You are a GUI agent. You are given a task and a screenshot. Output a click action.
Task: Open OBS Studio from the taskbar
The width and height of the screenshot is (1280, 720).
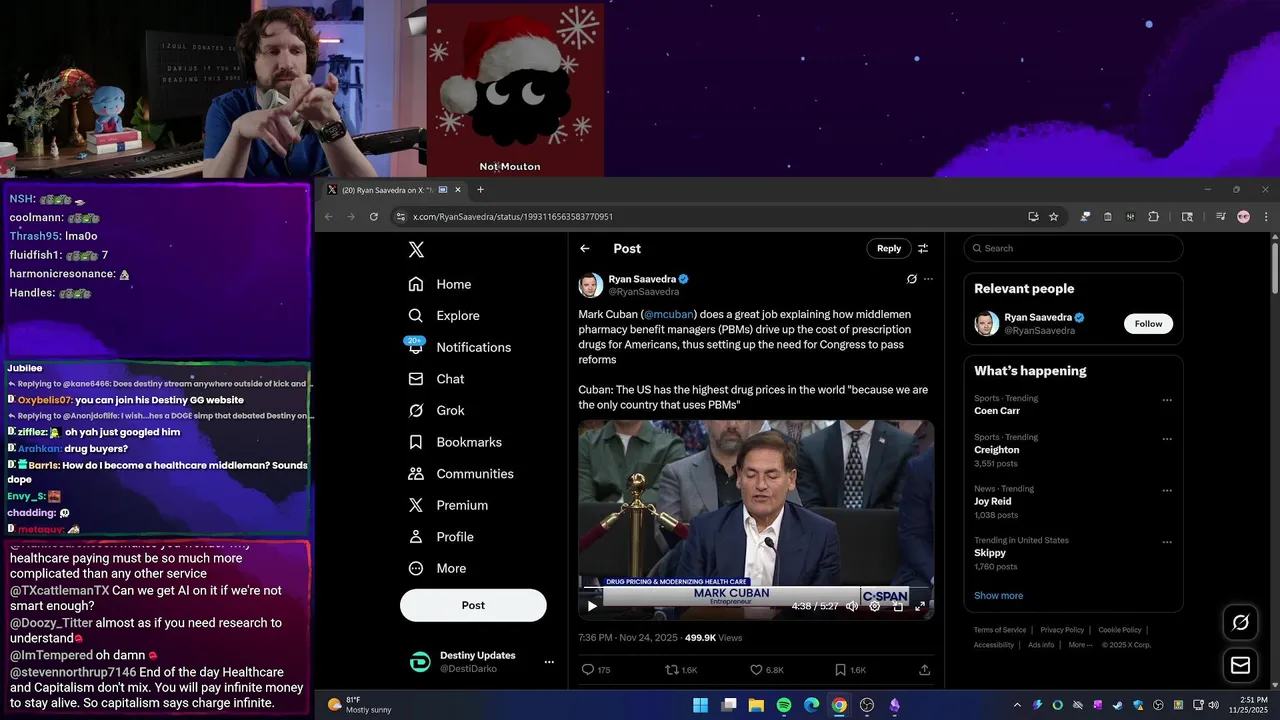click(x=867, y=705)
